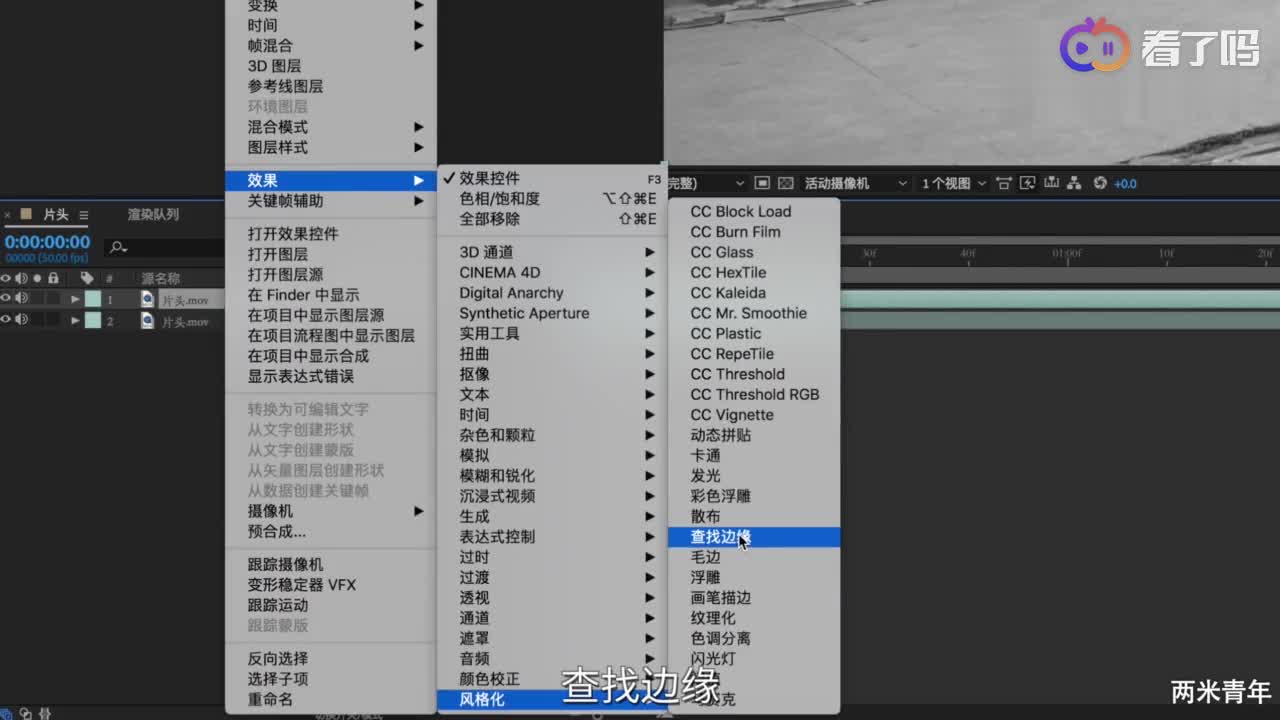Click the grid and guide options icon
The height and width of the screenshot is (720, 1280).
pos(1003,183)
